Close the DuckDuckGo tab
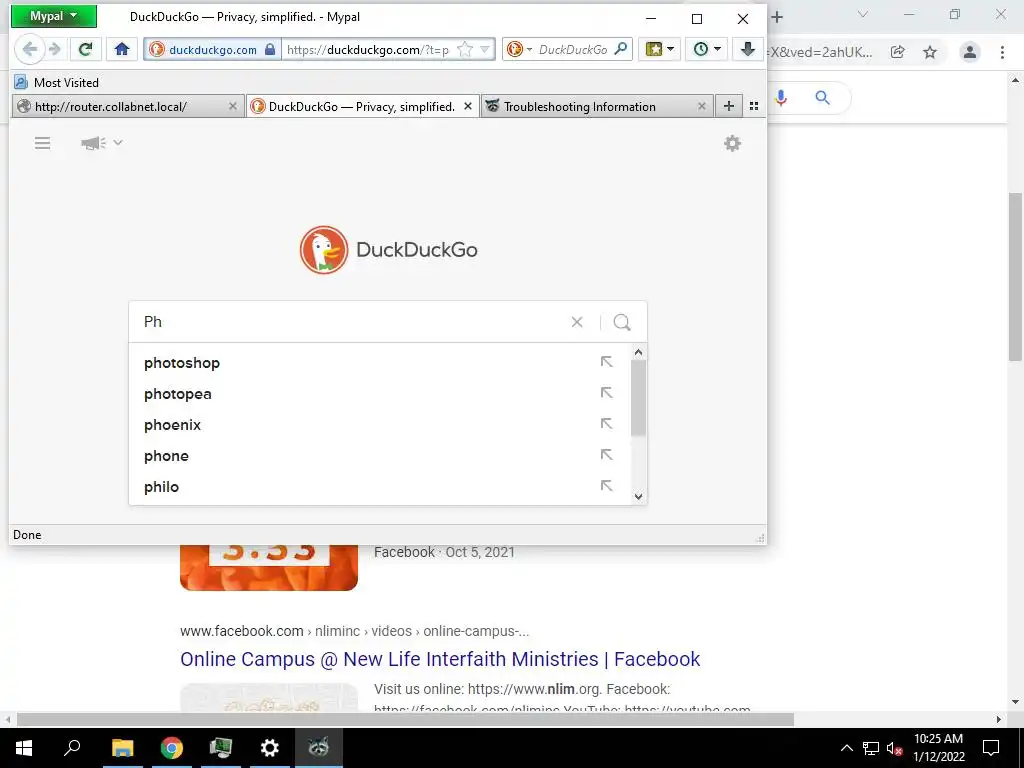Viewport: 1024px width, 768px height. 468,106
